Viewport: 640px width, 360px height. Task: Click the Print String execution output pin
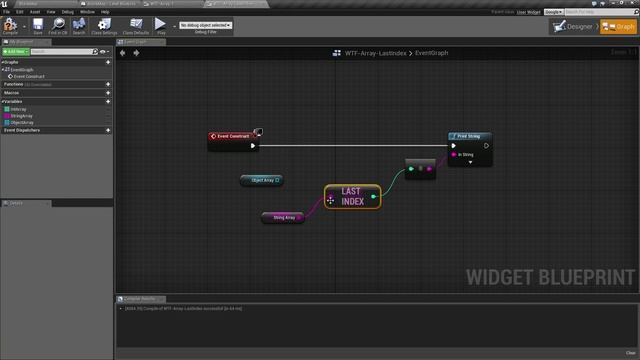[486, 146]
